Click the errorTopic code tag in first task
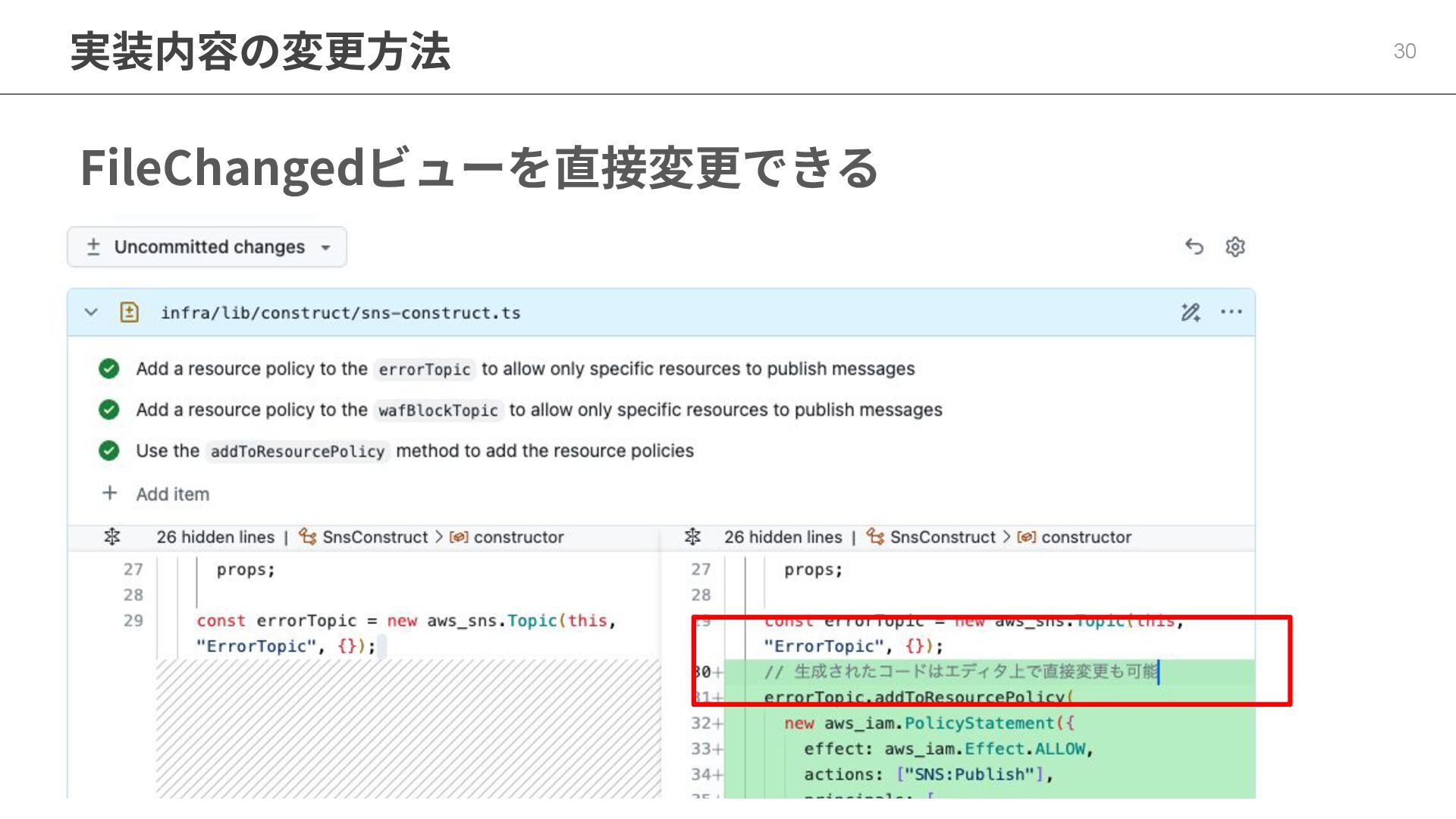 [424, 369]
